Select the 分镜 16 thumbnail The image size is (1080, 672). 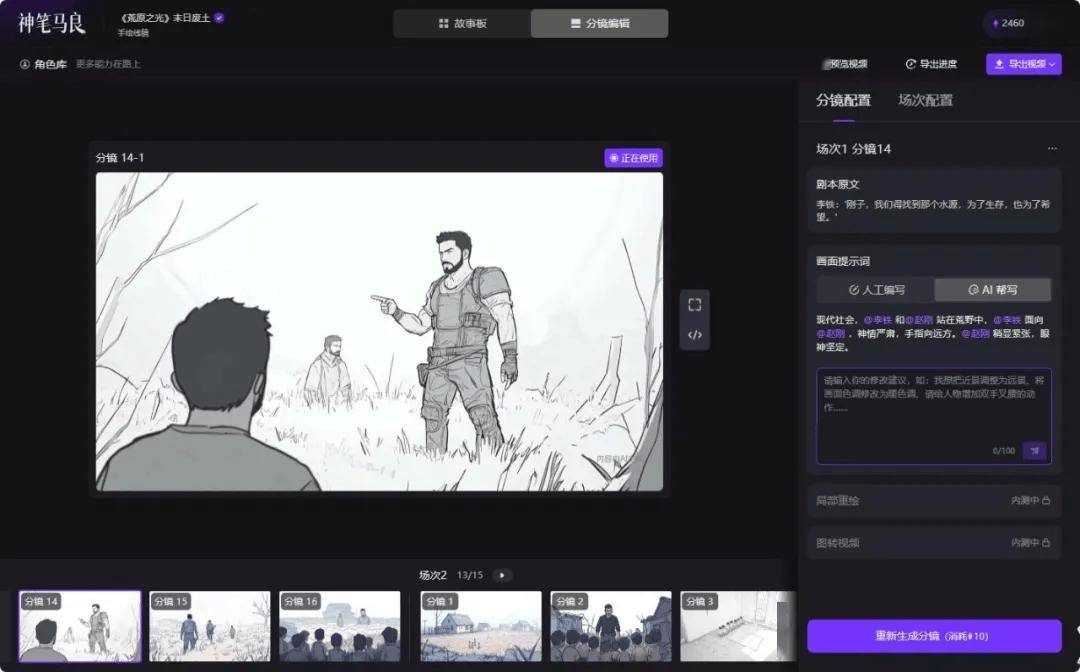click(340, 626)
